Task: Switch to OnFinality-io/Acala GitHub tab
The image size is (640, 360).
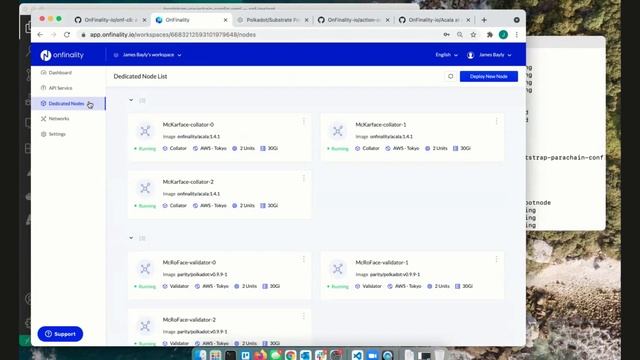Action: click(x=434, y=20)
